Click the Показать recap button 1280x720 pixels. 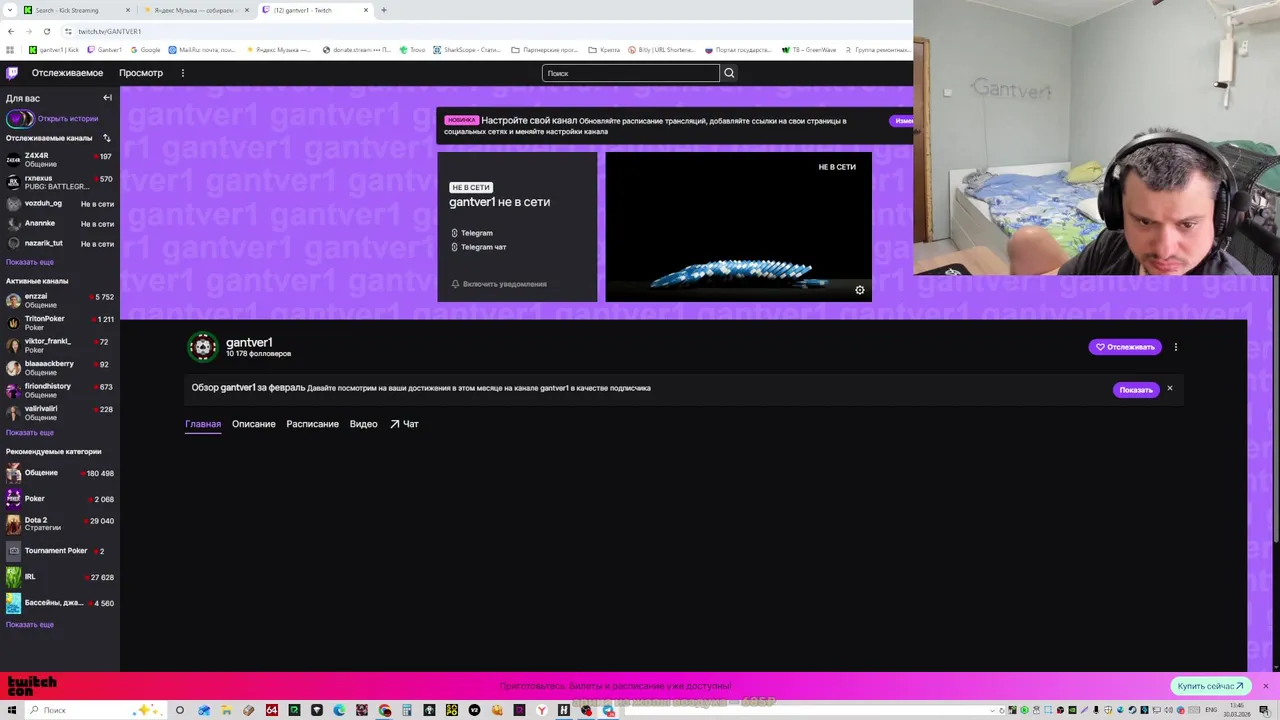pyautogui.click(x=1136, y=390)
